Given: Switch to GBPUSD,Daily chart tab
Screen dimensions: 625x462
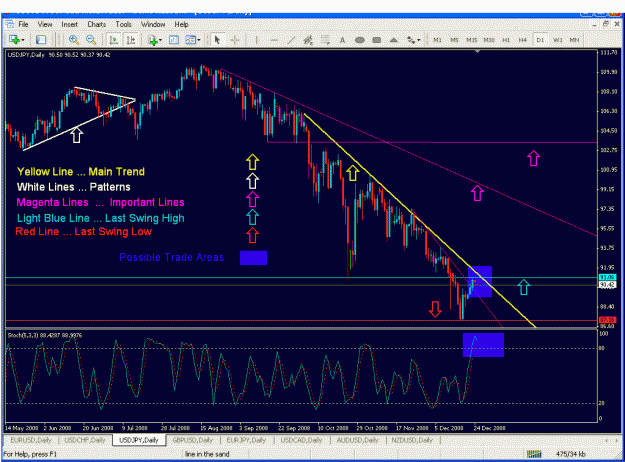Looking at the screenshot, I should tap(193, 440).
